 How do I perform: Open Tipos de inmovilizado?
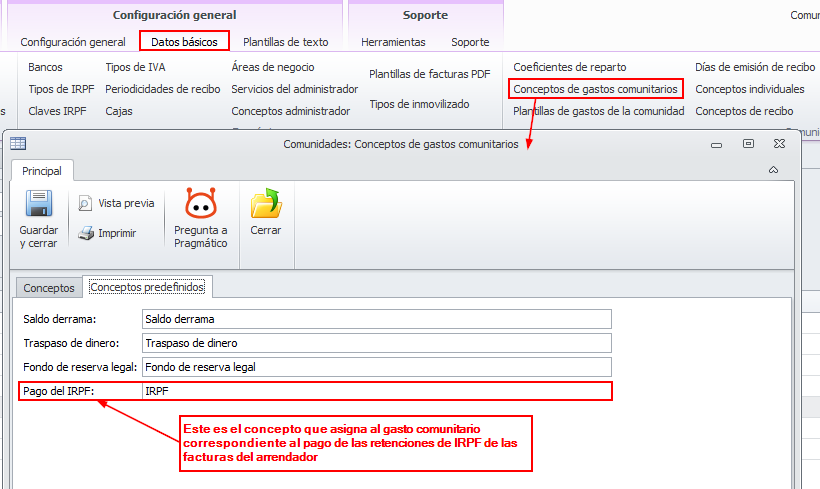click(419, 104)
